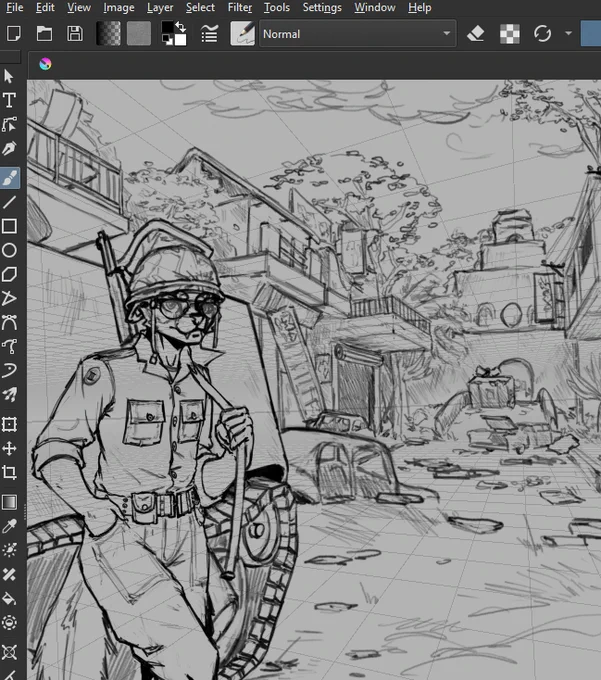This screenshot has height=680, width=601.
Task: Swap foreground and background colors
Action: pyautogui.click(x=180, y=27)
